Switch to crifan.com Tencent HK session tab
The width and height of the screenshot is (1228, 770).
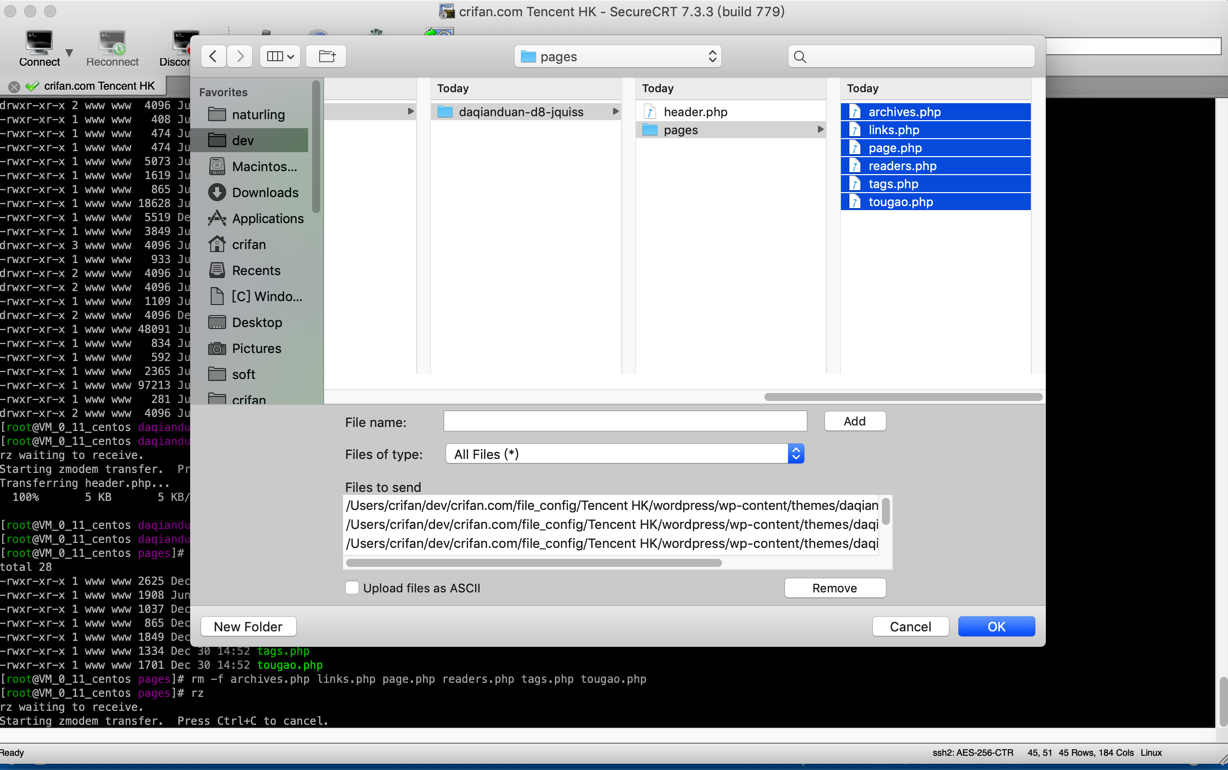point(99,86)
